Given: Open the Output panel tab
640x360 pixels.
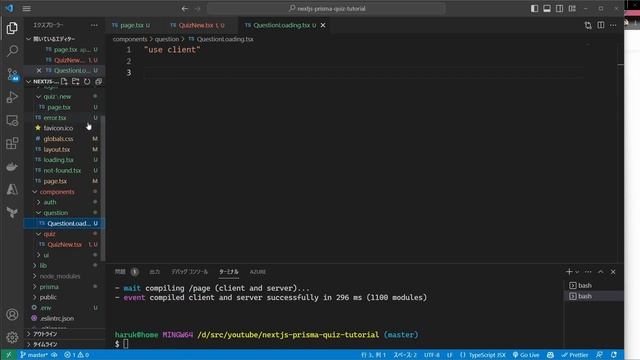Looking at the screenshot, I should click(x=154, y=272).
